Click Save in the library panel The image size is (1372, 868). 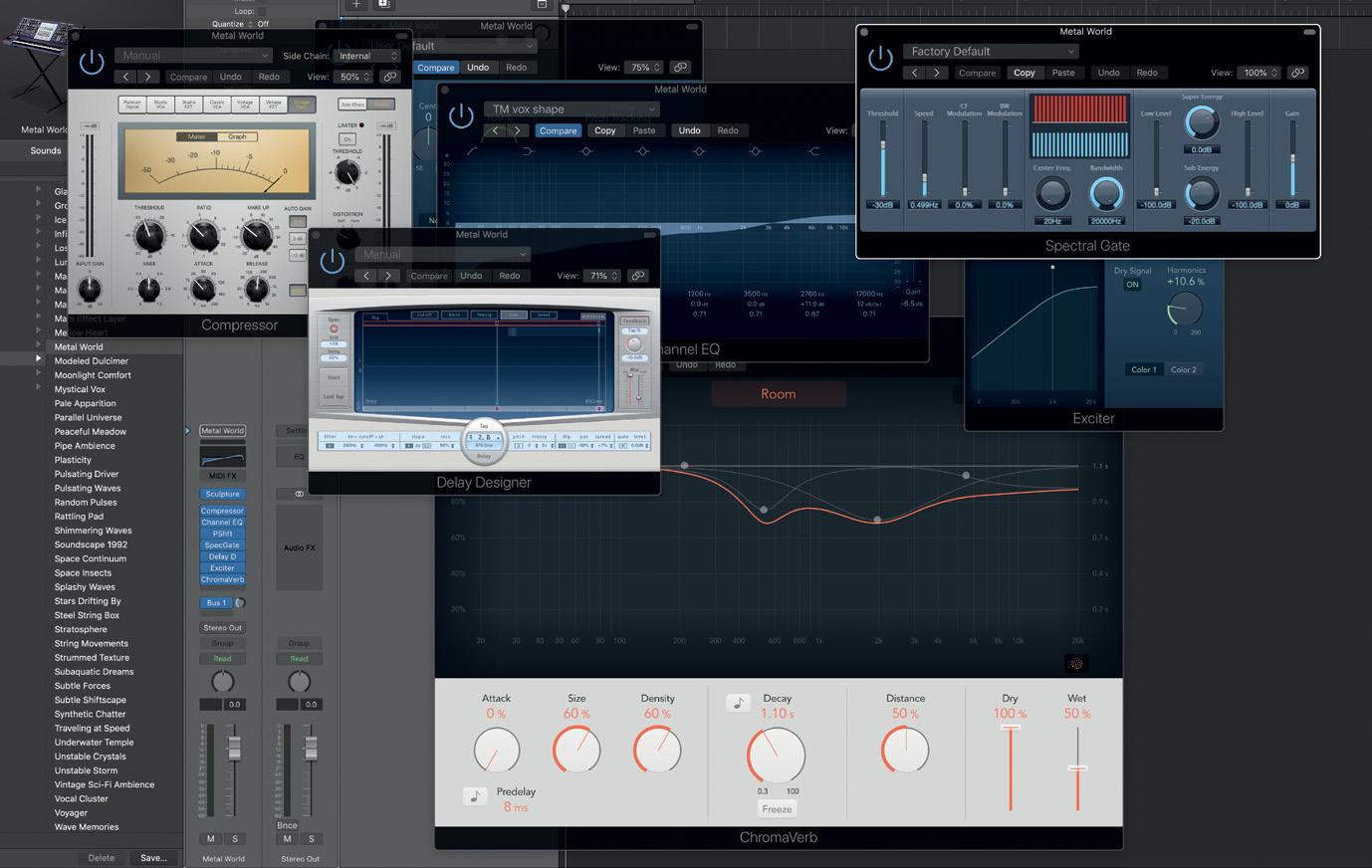[153, 858]
